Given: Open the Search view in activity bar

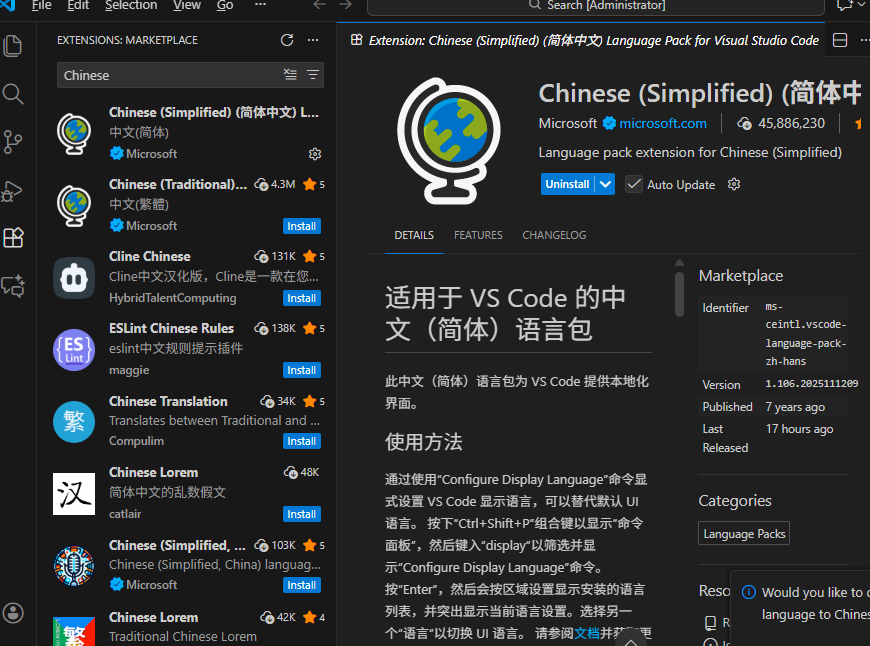Looking at the screenshot, I should coord(13,94).
